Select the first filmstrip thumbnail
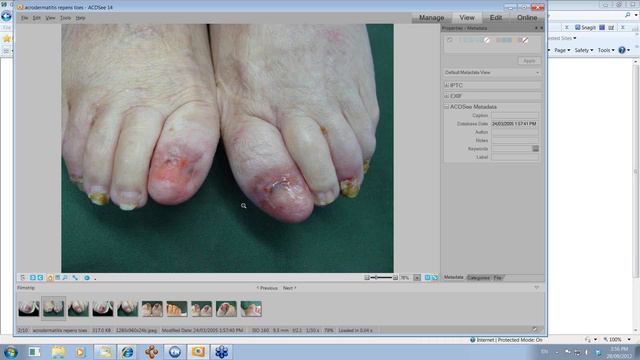 click(x=29, y=309)
